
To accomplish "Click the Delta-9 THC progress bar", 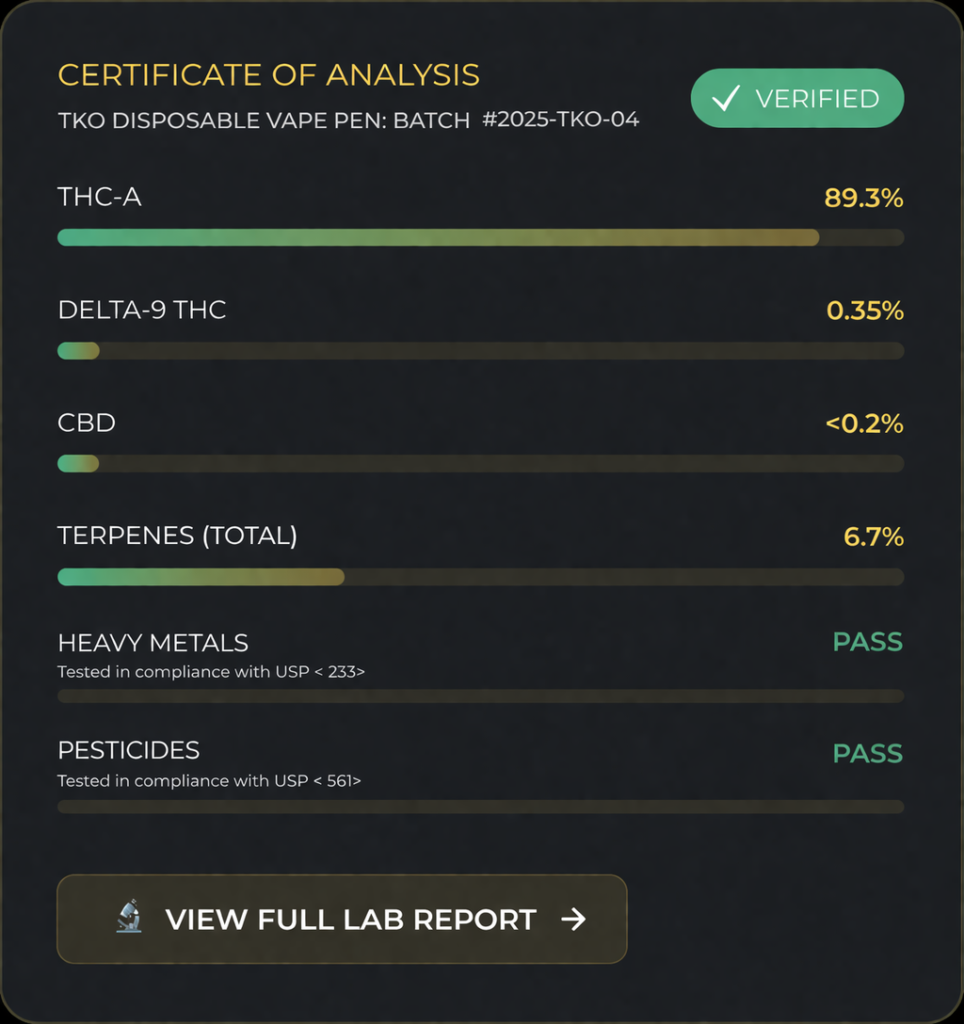I will [x=481, y=351].
